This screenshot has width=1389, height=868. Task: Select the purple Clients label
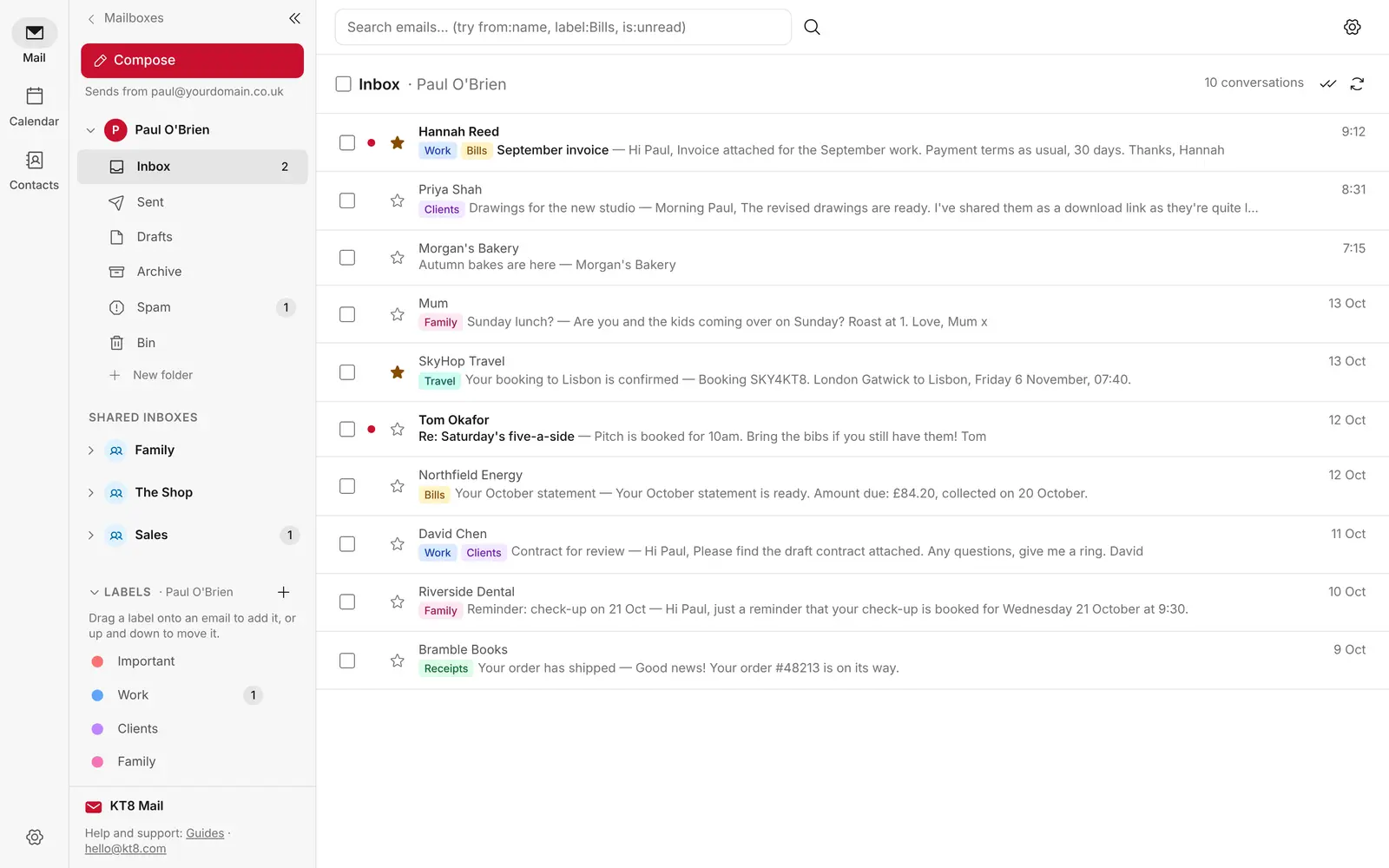click(126, 729)
